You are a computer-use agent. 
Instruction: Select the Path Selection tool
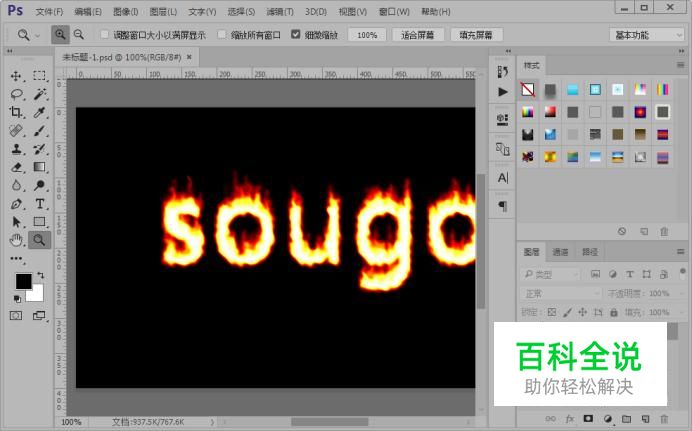pos(16,221)
